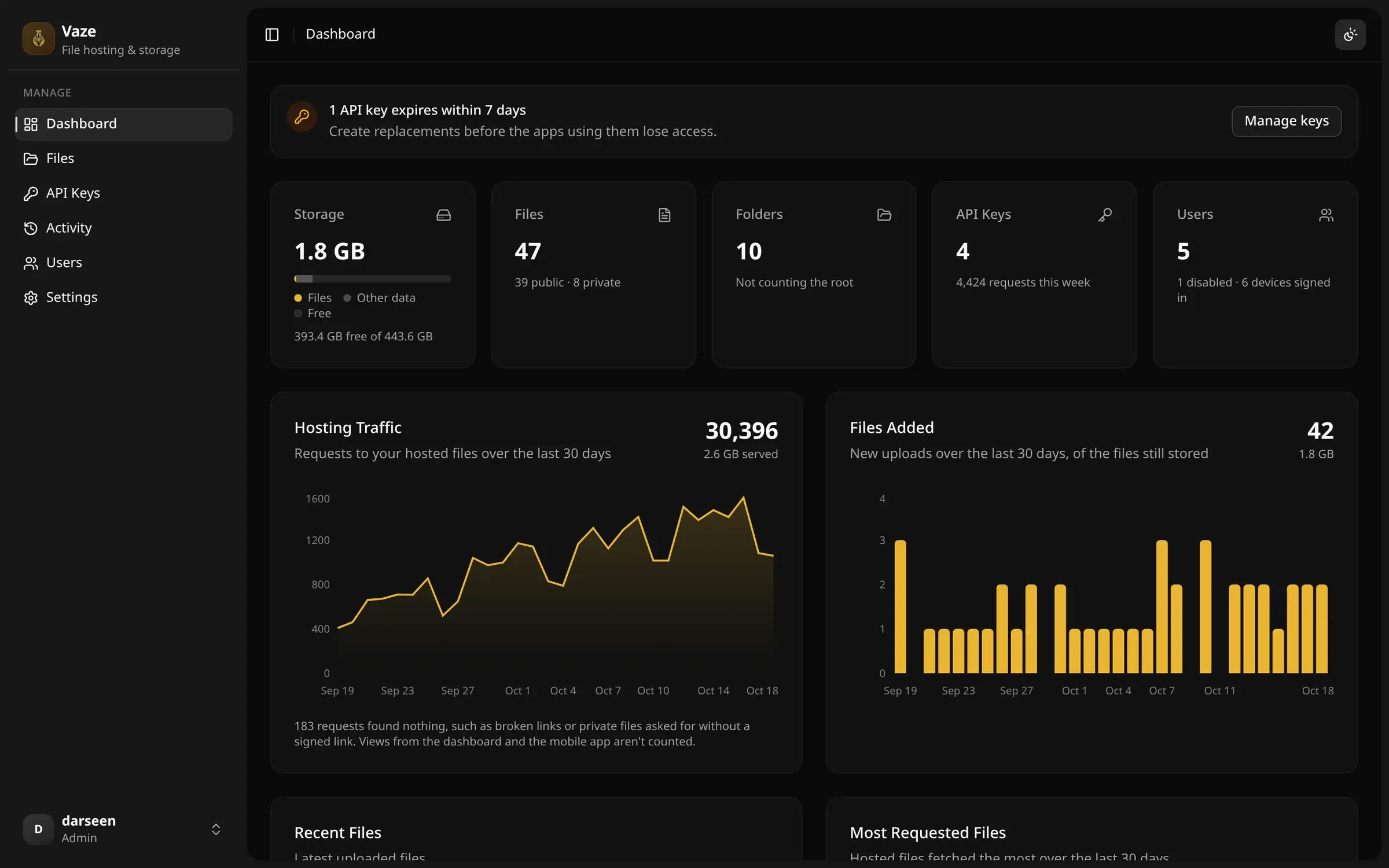Switch the light/dark theme toggle
The image size is (1389, 868).
tap(1350, 35)
